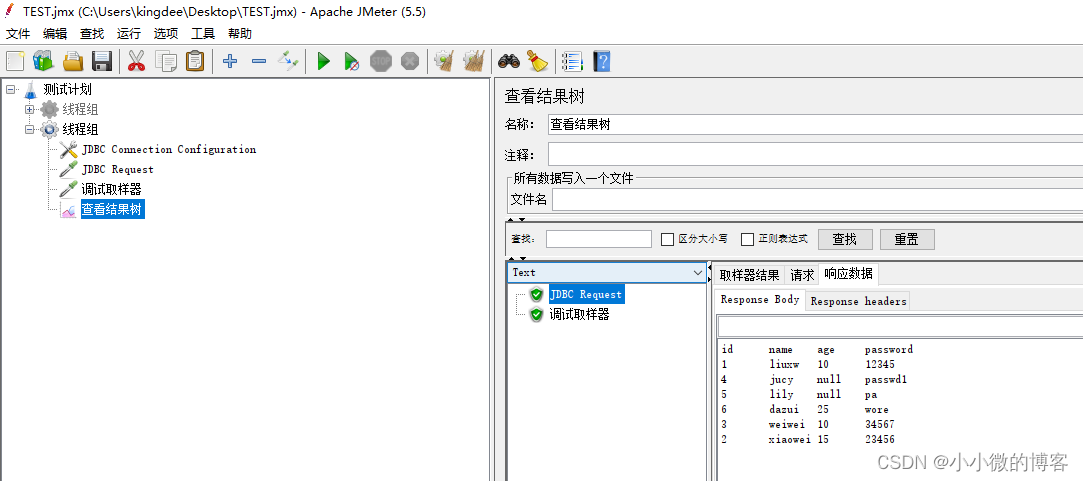Viewport: 1083px width, 481px height.
Task: Switch to Response Body tab
Action: click(x=760, y=300)
